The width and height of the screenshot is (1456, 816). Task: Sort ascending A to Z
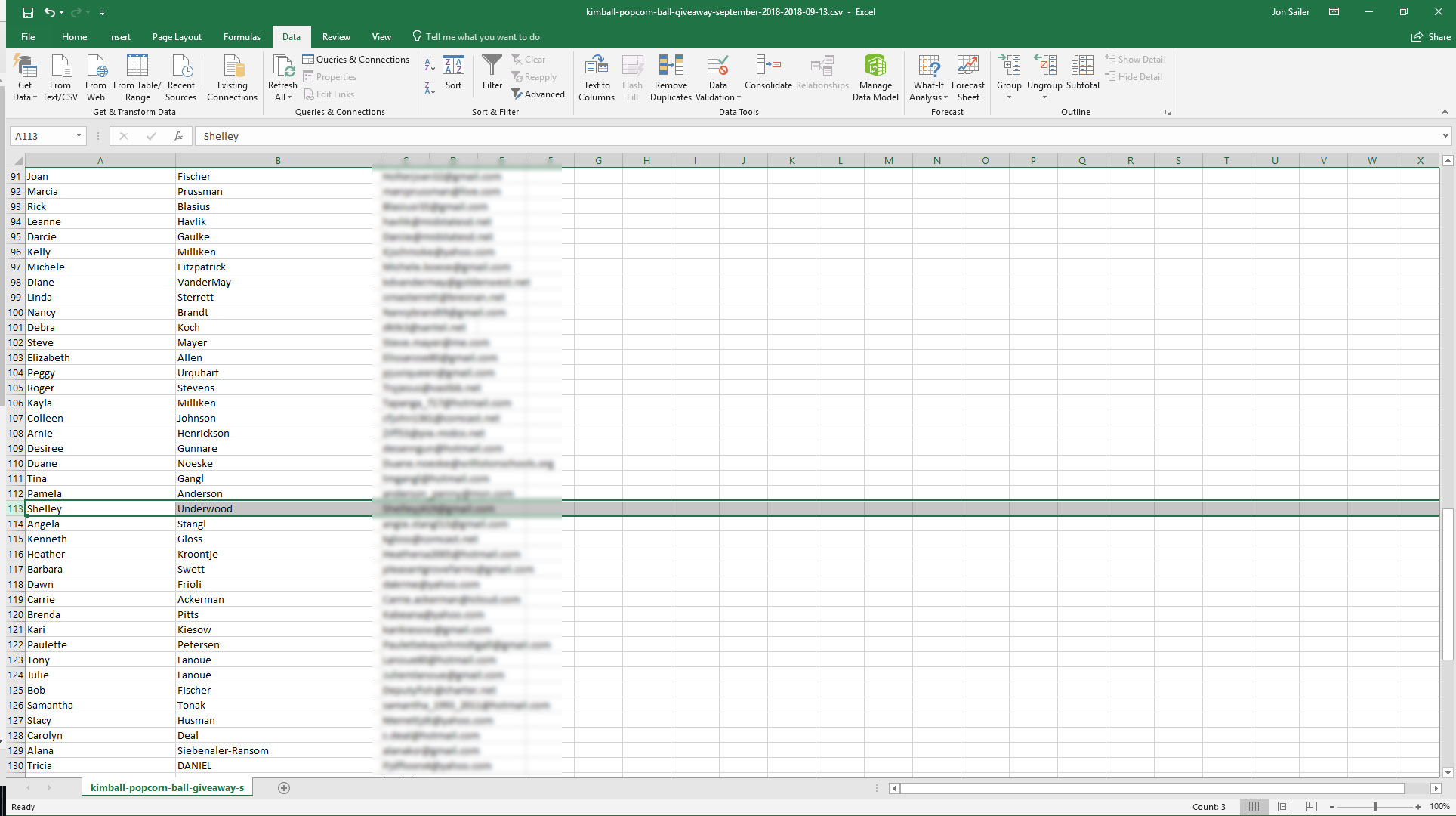pos(430,66)
